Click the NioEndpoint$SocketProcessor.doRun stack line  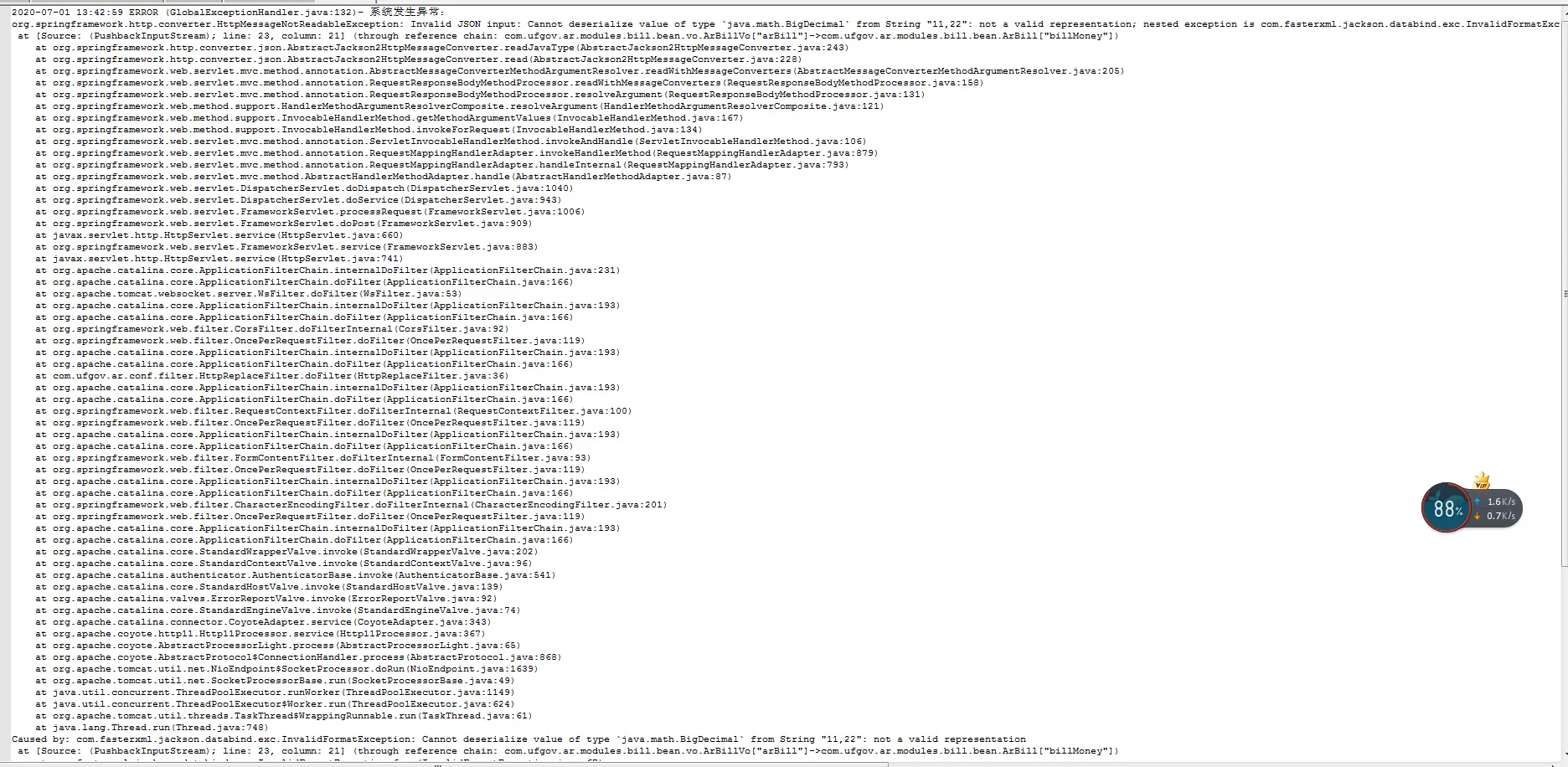[286, 669]
